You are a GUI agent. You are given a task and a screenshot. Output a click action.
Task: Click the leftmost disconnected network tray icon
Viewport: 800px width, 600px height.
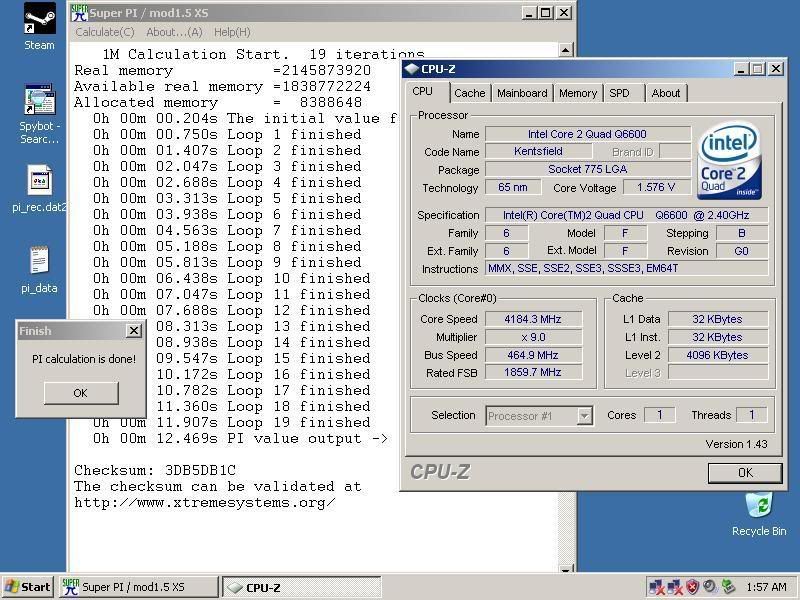[x=656, y=587]
